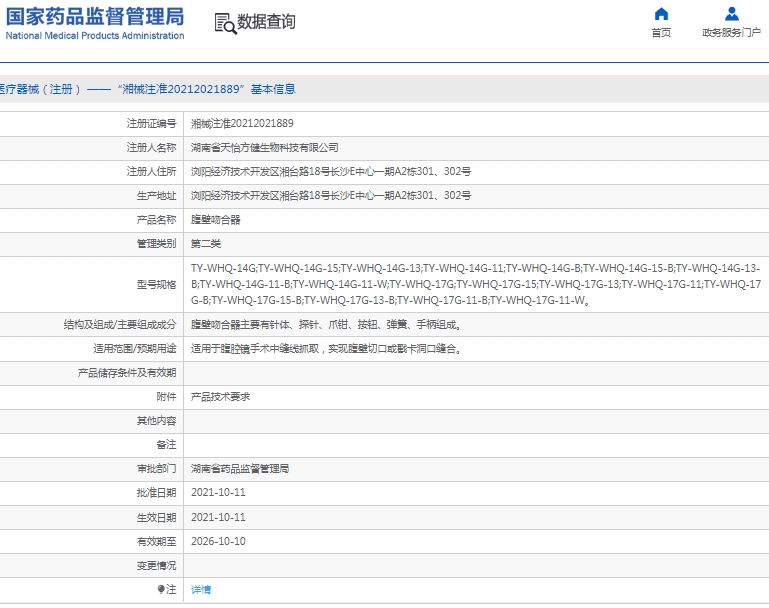Click the 产品名称 label
The width and height of the screenshot is (769, 608).
click(156, 220)
